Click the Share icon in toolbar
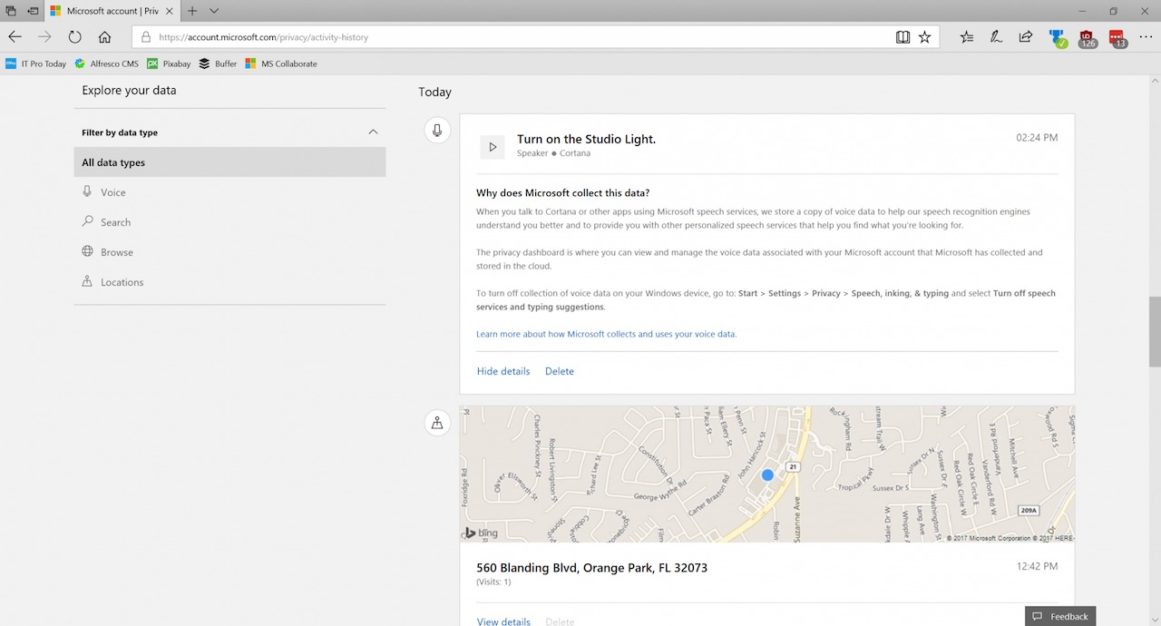1161x626 pixels. coord(1026,37)
